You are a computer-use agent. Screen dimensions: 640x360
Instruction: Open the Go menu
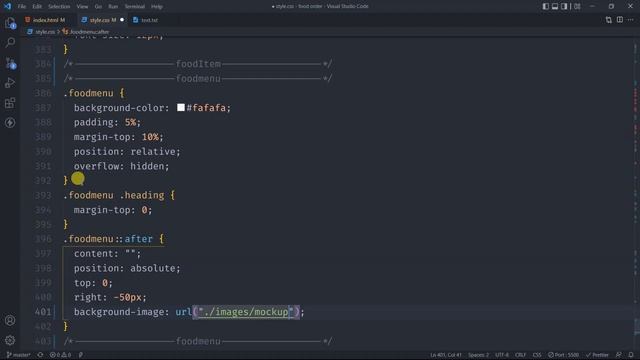point(98,7)
